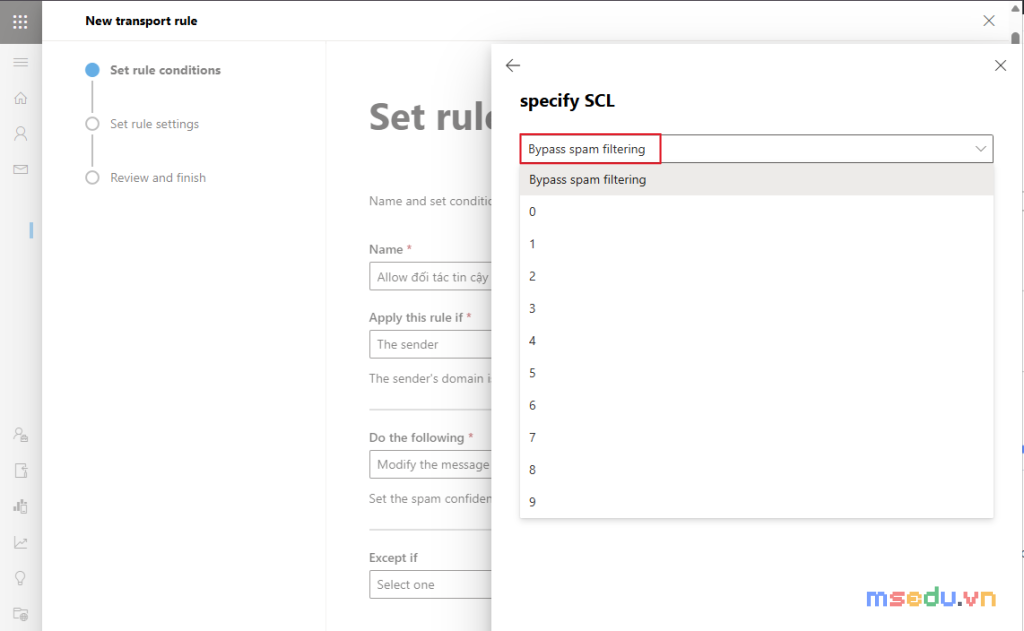Image resolution: width=1024 pixels, height=631 pixels.
Task: Select Bypass spam filtering option in list
Action: (x=756, y=180)
